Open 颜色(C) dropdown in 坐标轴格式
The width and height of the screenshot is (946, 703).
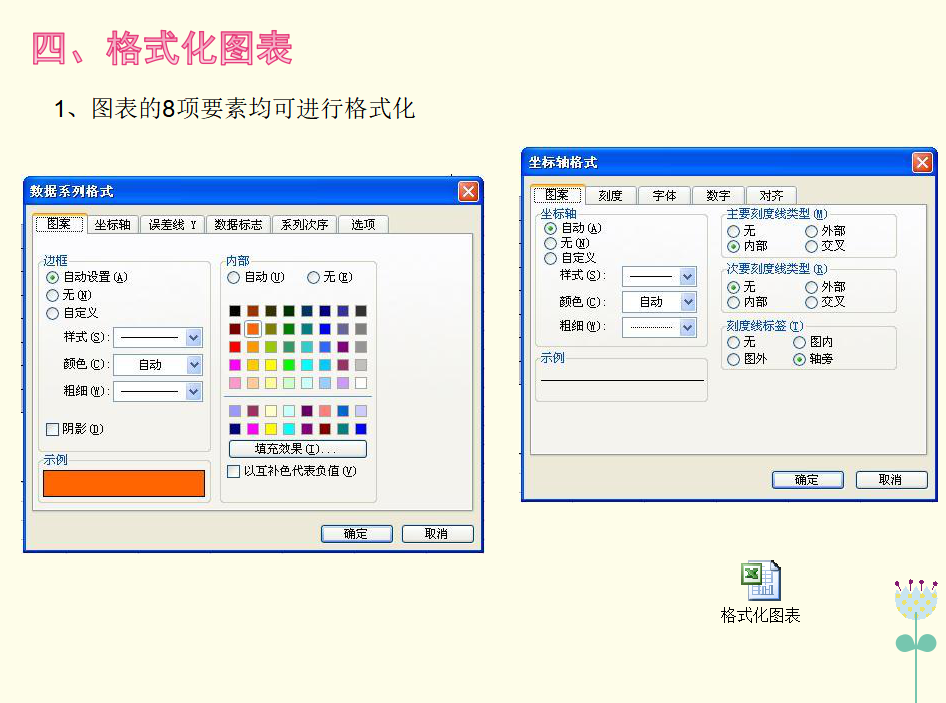(688, 302)
